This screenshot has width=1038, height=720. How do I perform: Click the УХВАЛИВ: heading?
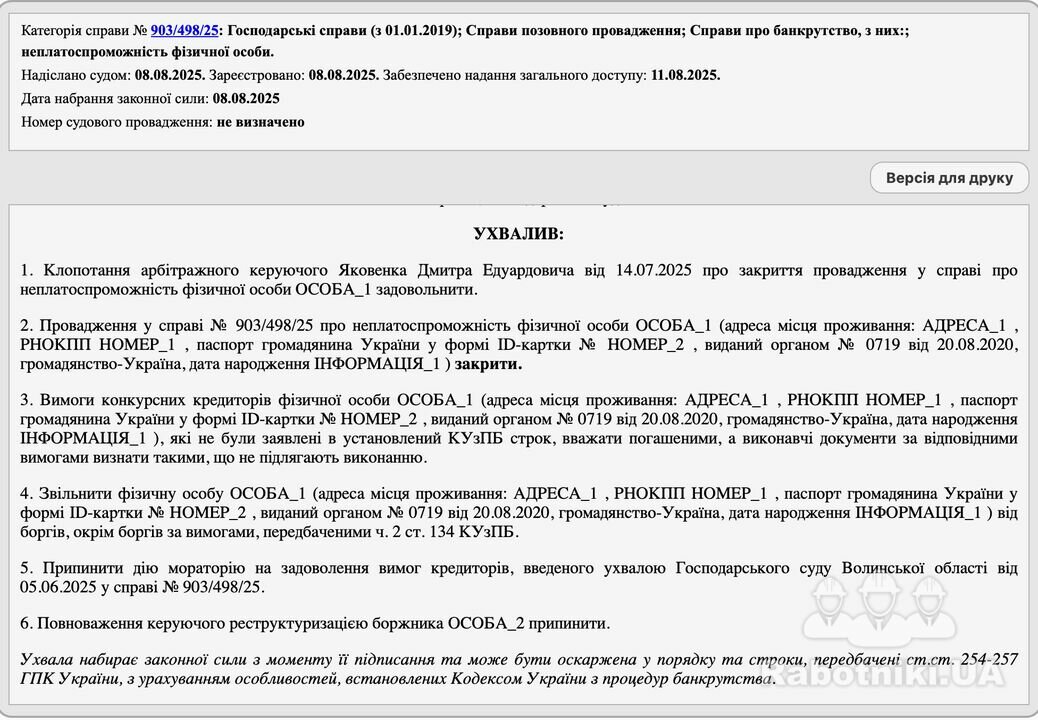(x=518, y=233)
